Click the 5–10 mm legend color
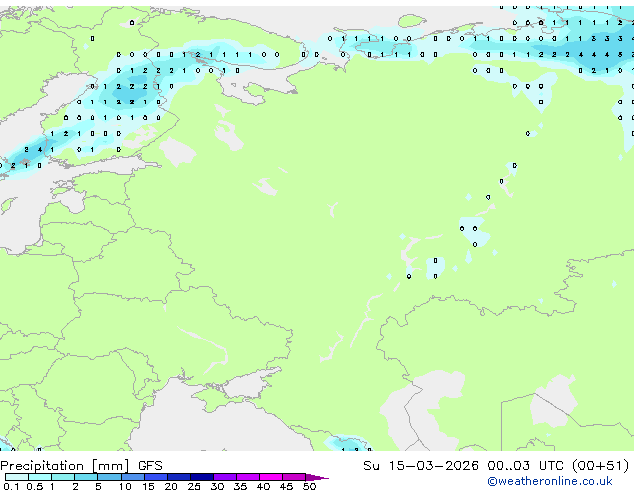The height and width of the screenshot is (490, 634). point(109,477)
